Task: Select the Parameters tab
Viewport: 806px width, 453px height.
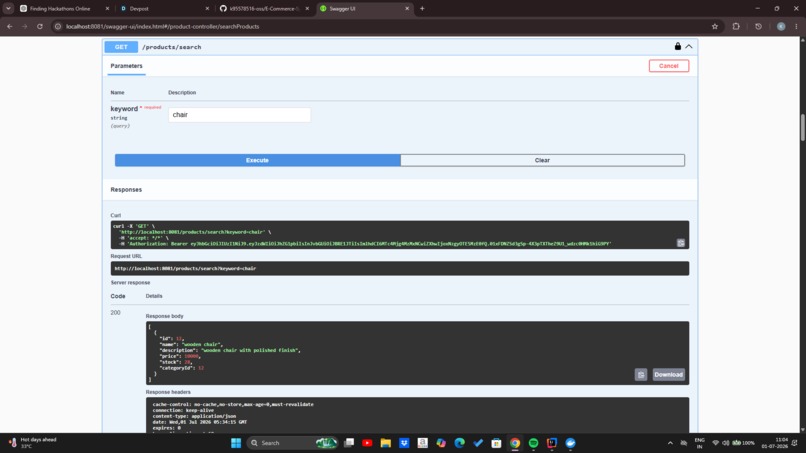Action: tap(126, 66)
